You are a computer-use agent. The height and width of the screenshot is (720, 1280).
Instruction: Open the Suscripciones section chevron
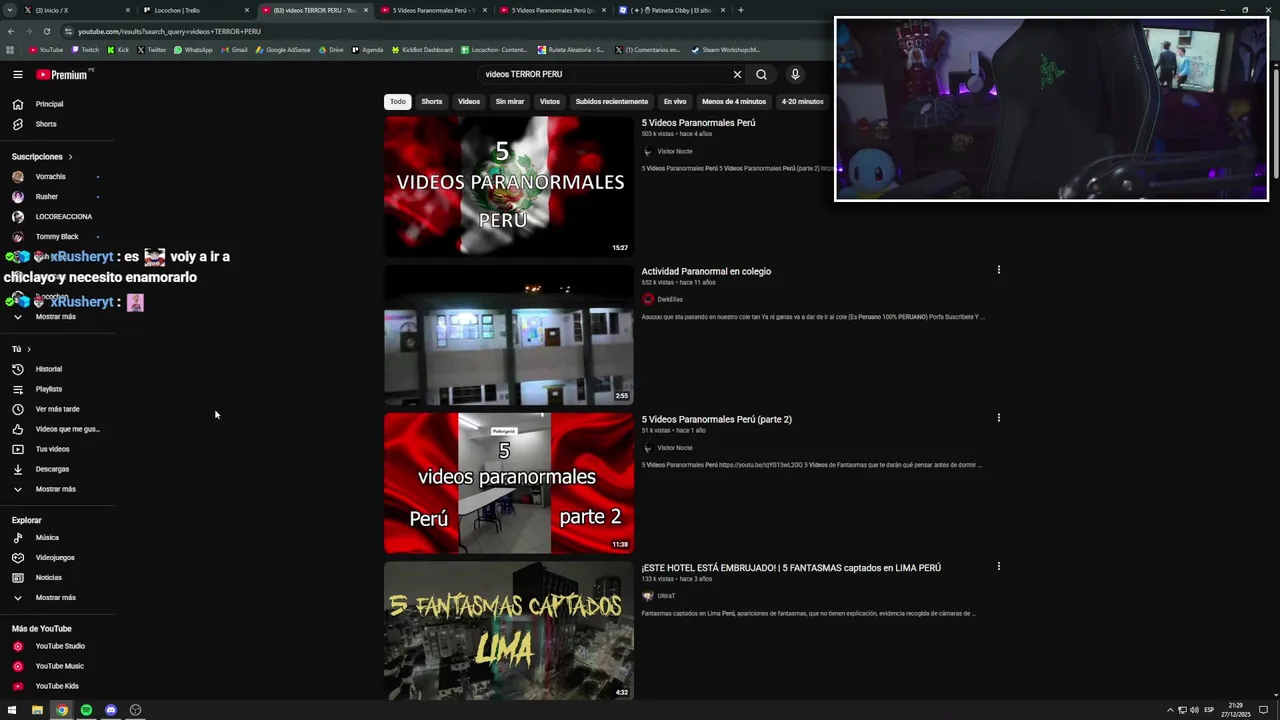pyautogui.click(x=70, y=157)
